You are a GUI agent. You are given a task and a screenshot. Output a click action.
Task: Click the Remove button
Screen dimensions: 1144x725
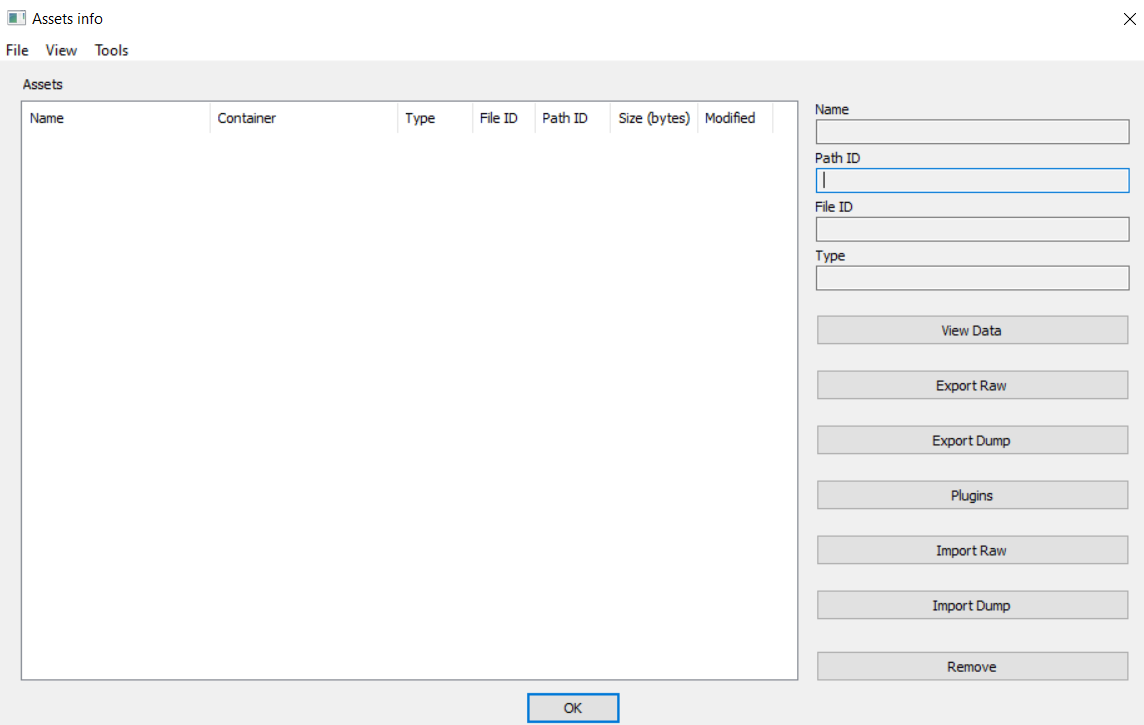(x=971, y=666)
